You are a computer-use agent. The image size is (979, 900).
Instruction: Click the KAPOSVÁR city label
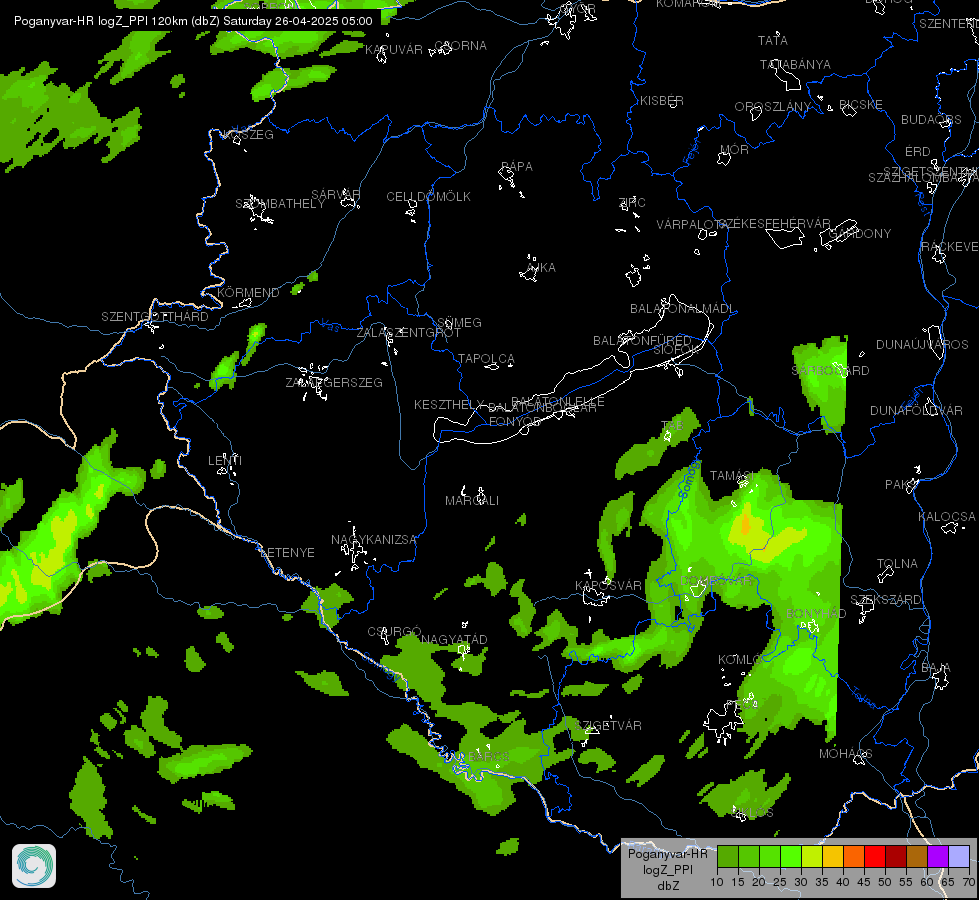click(608, 585)
